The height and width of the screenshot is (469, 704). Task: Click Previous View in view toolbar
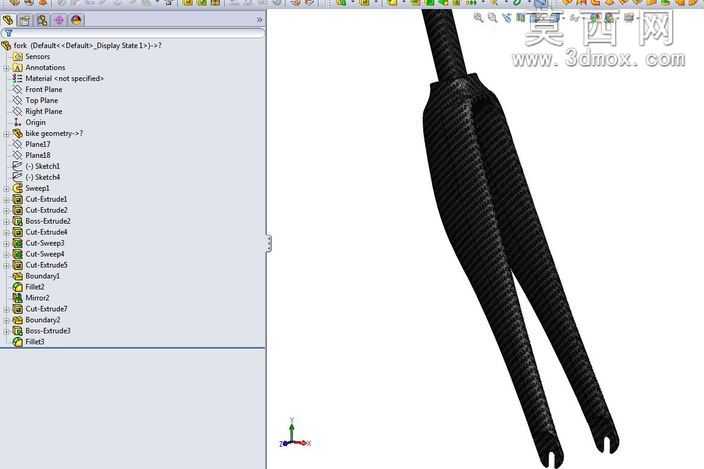pyautogui.click(x=507, y=18)
